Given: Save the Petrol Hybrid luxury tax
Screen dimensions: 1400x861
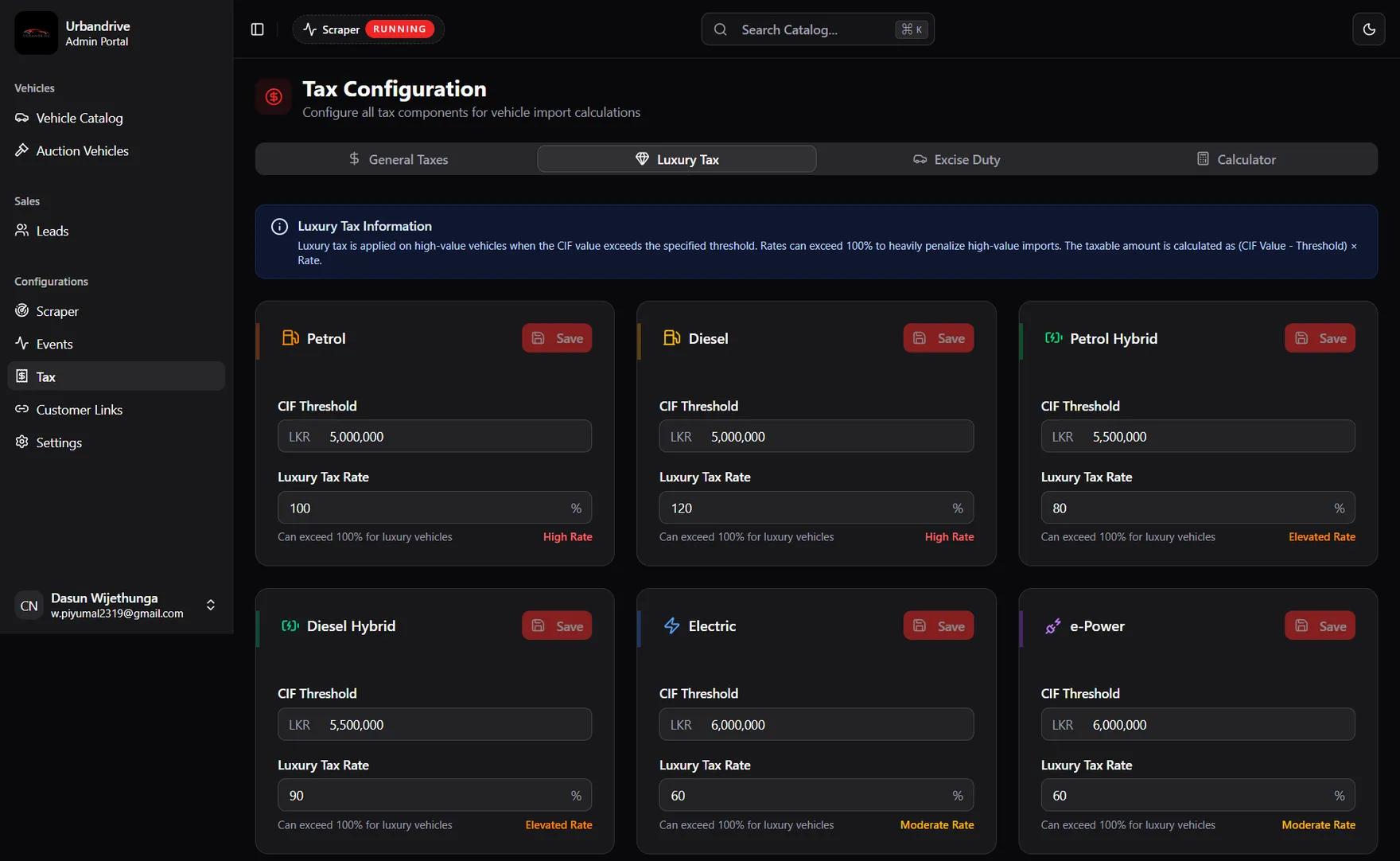Looking at the screenshot, I should [1320, 338].
